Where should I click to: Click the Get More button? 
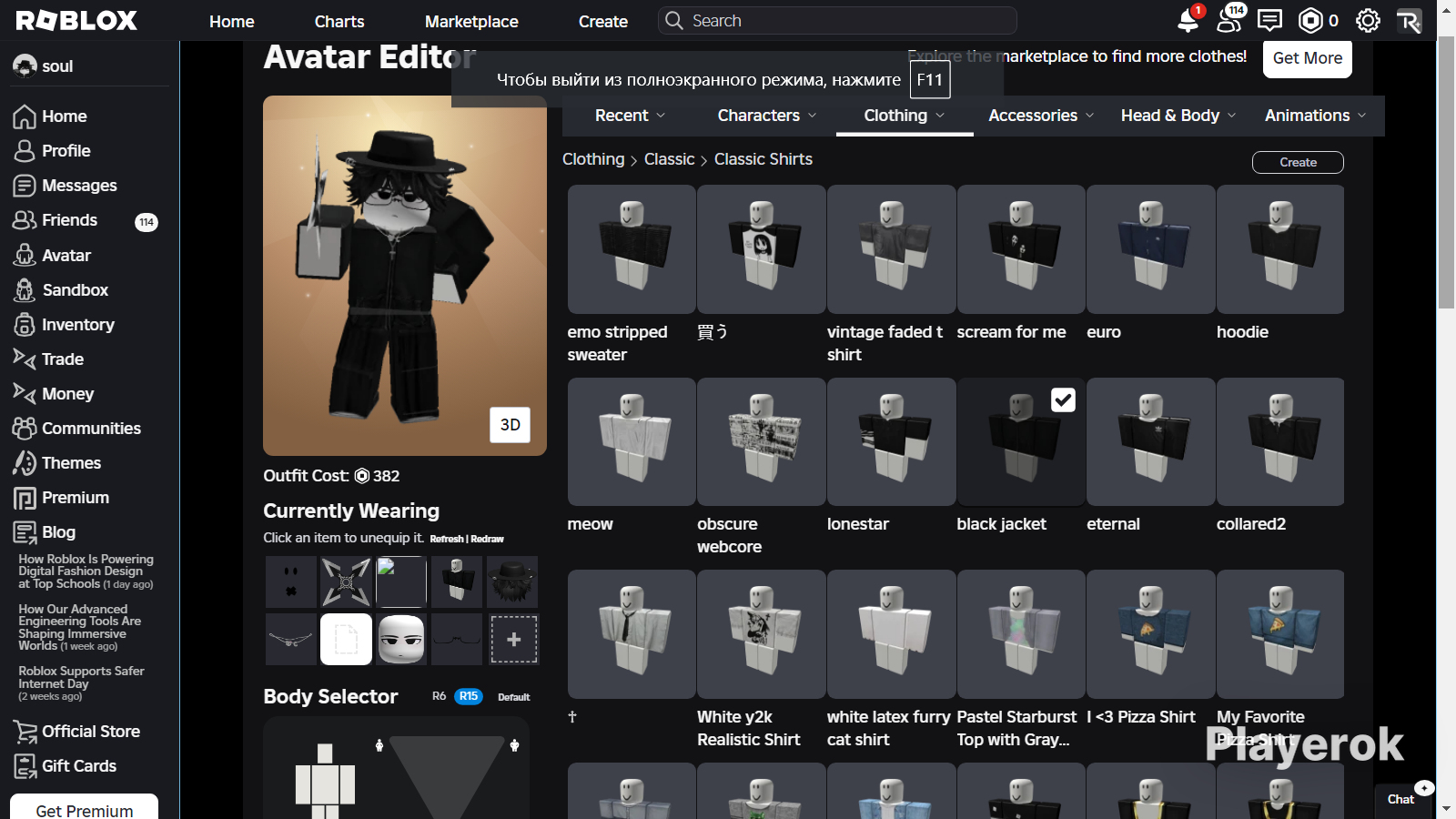click(1308, 58)
